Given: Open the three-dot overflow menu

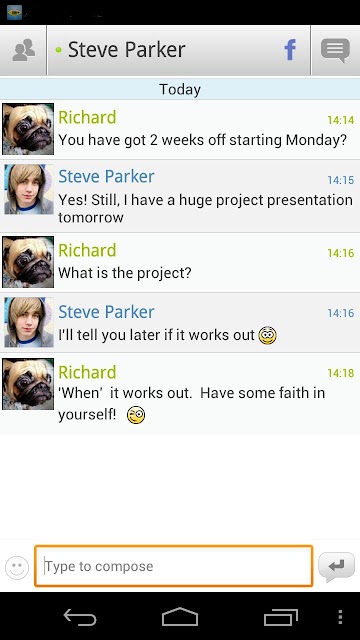Looking at the screenshot, I should click(340, 617).
